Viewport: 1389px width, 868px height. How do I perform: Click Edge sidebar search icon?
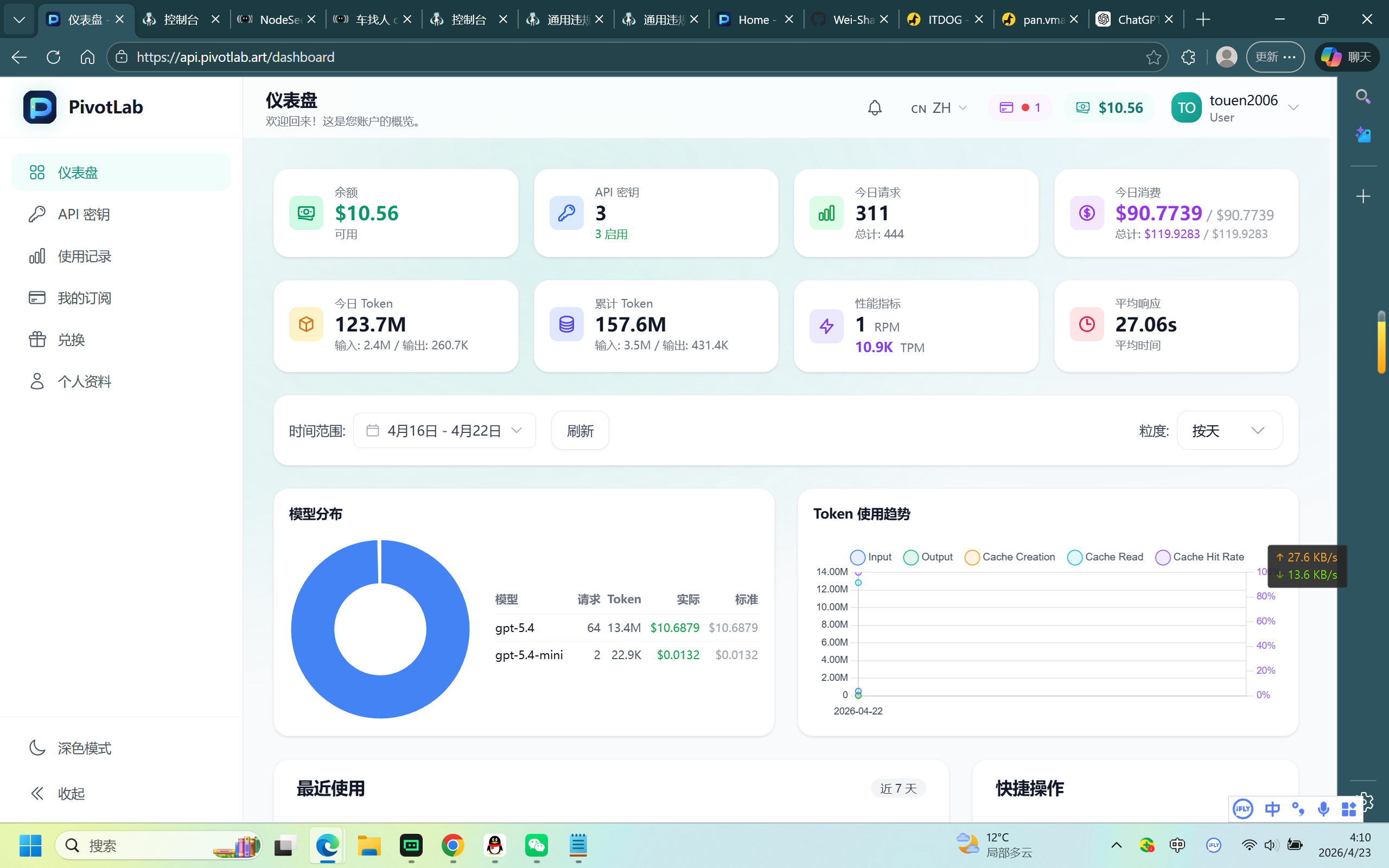[1363, 96]
